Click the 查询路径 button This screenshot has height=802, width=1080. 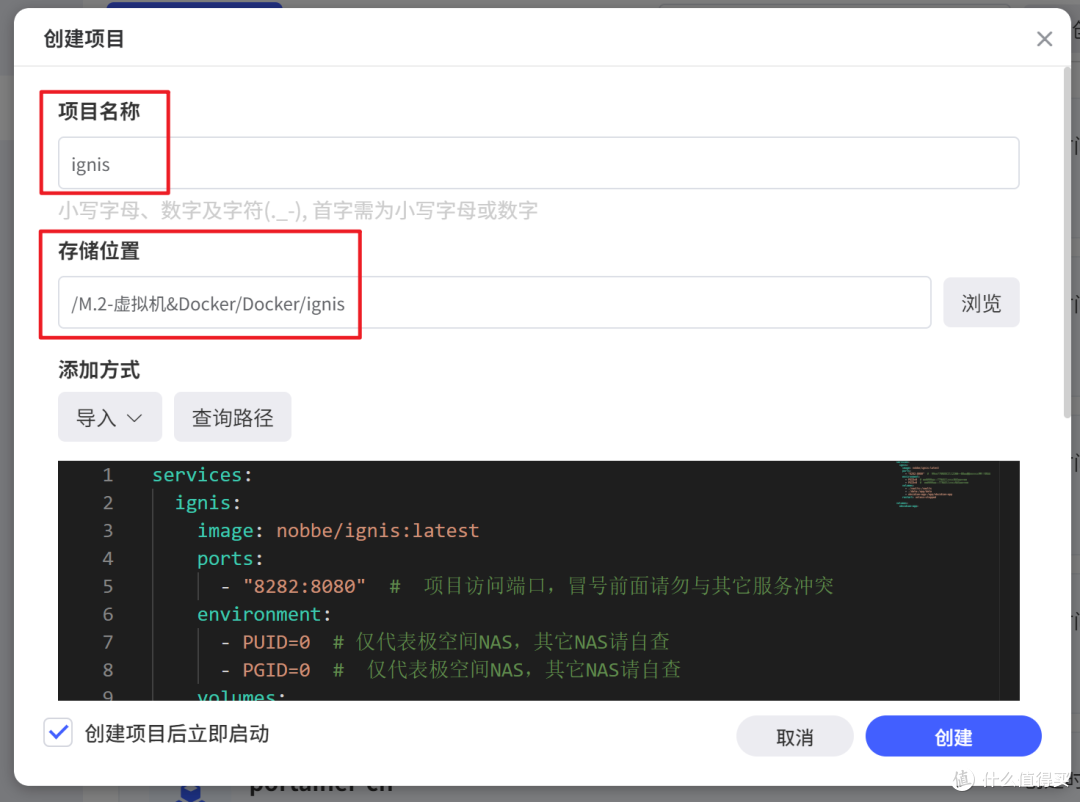233,418
